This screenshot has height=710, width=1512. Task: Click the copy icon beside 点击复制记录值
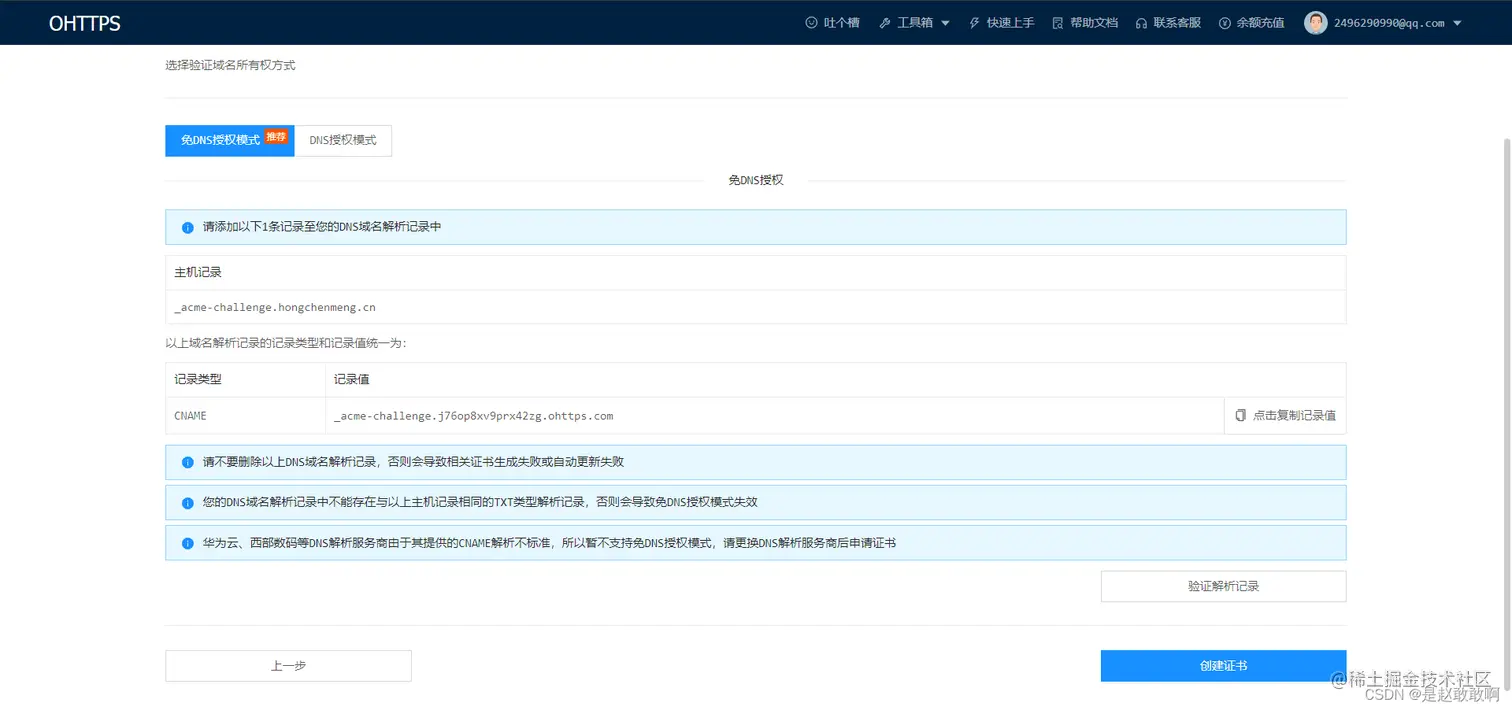click(1241, 415)
